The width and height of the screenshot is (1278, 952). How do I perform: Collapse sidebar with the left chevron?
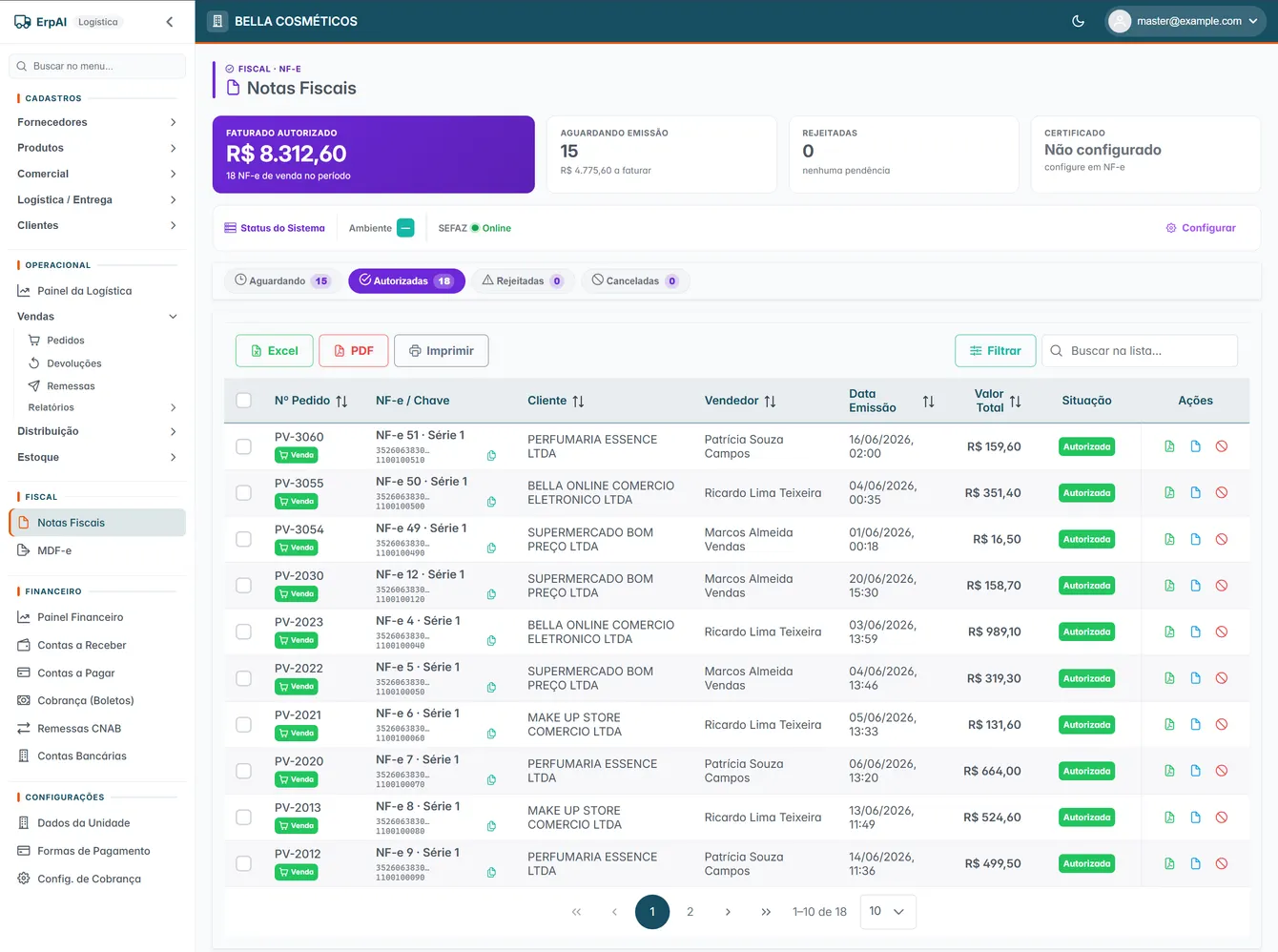pyautogui.click(x=170, y=22)
